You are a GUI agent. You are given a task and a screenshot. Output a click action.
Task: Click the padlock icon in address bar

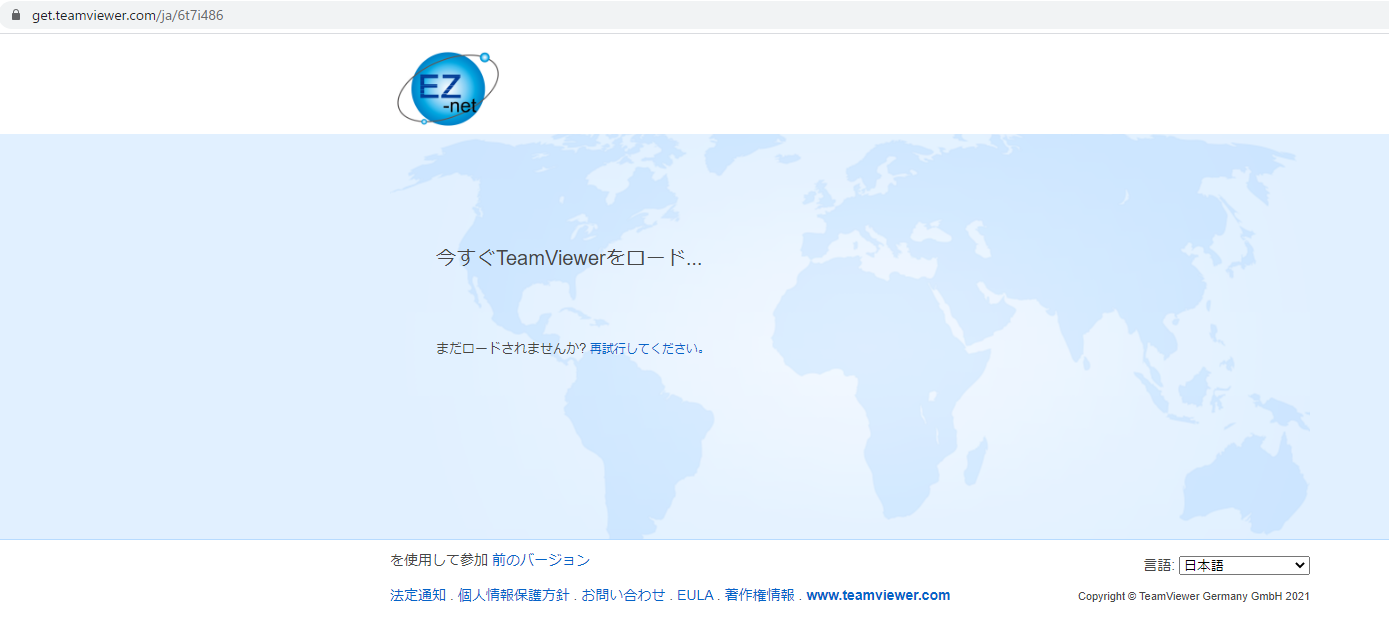click(16, 16)
